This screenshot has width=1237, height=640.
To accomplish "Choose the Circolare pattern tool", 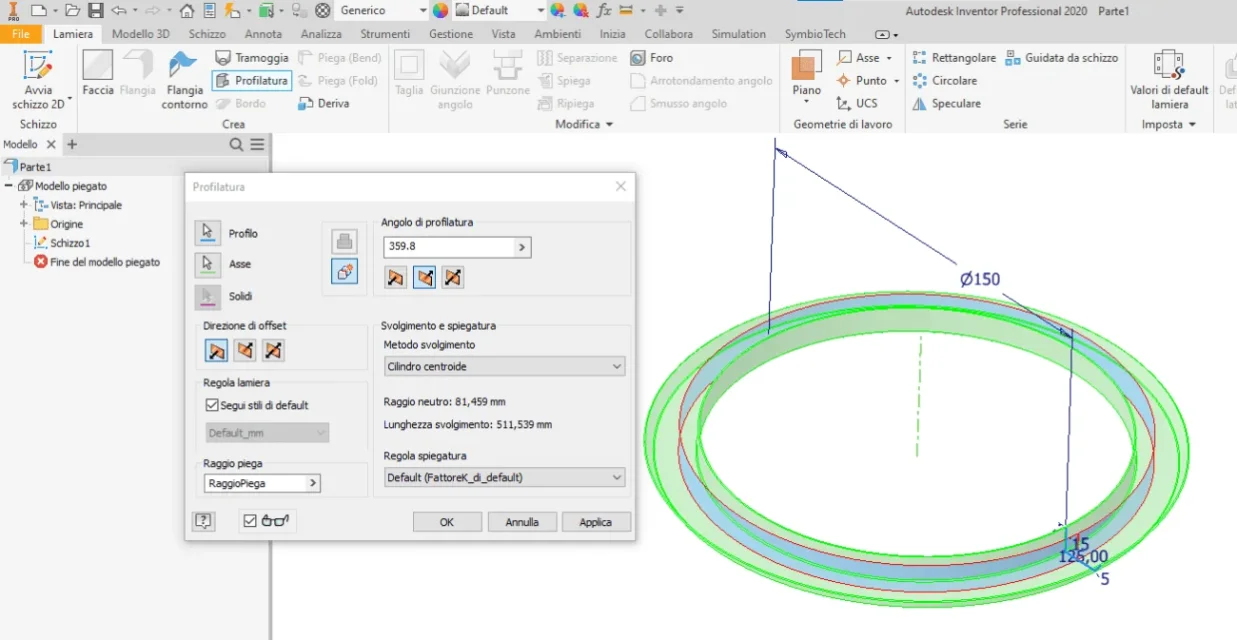I will [944, 80].
